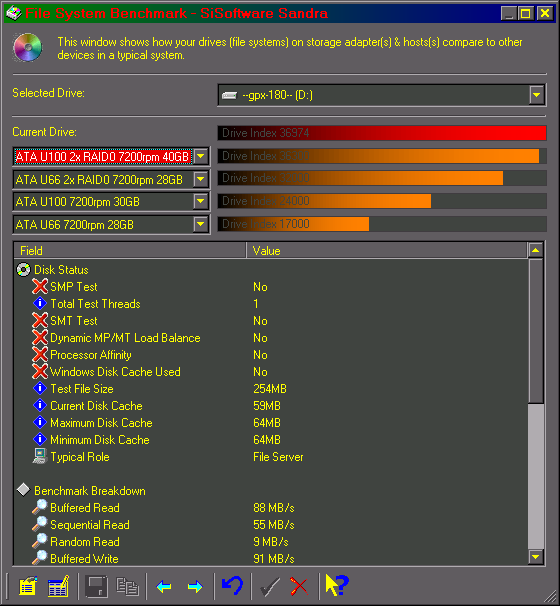Click the blue Refresh arrow icon
The height and width of the screenshot is (606, 560).
(x=232, y=586)
